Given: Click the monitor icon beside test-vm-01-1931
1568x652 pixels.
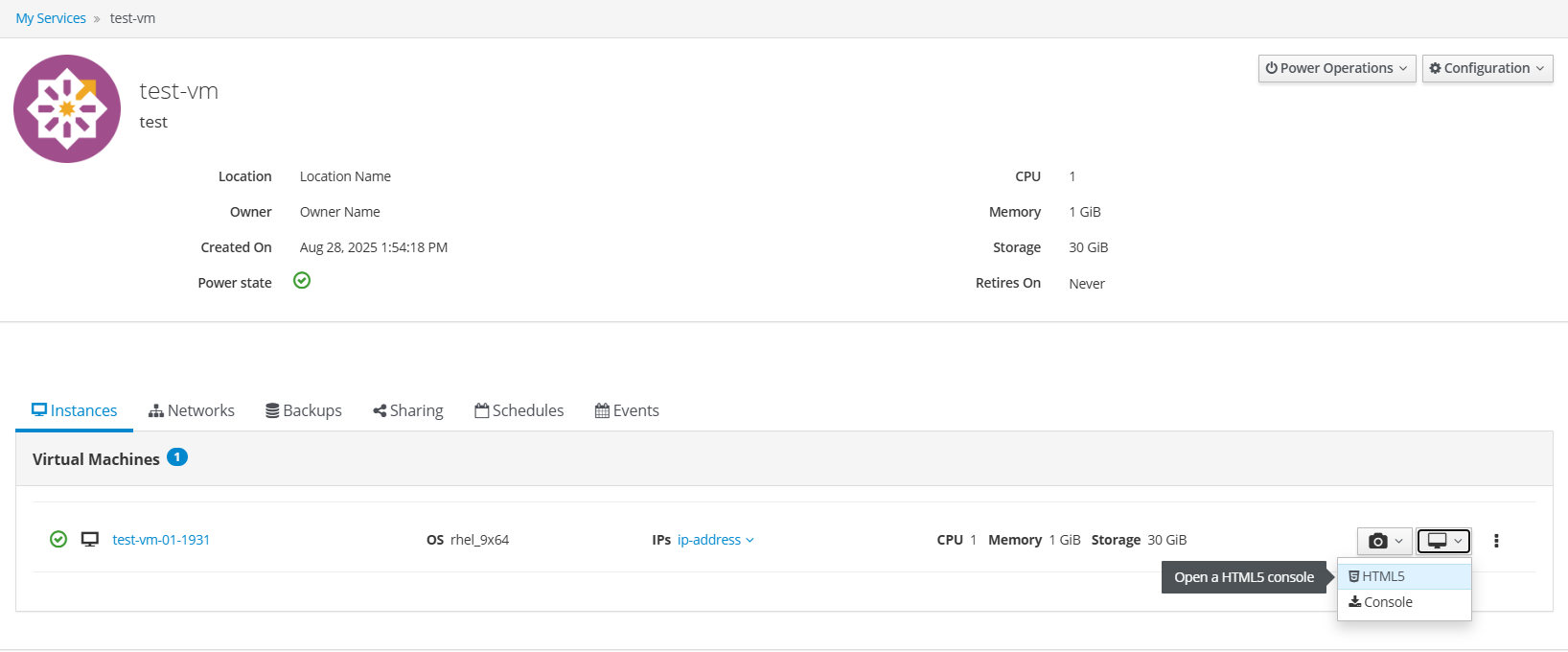Looking at the screenshot, I should [90, 540].
